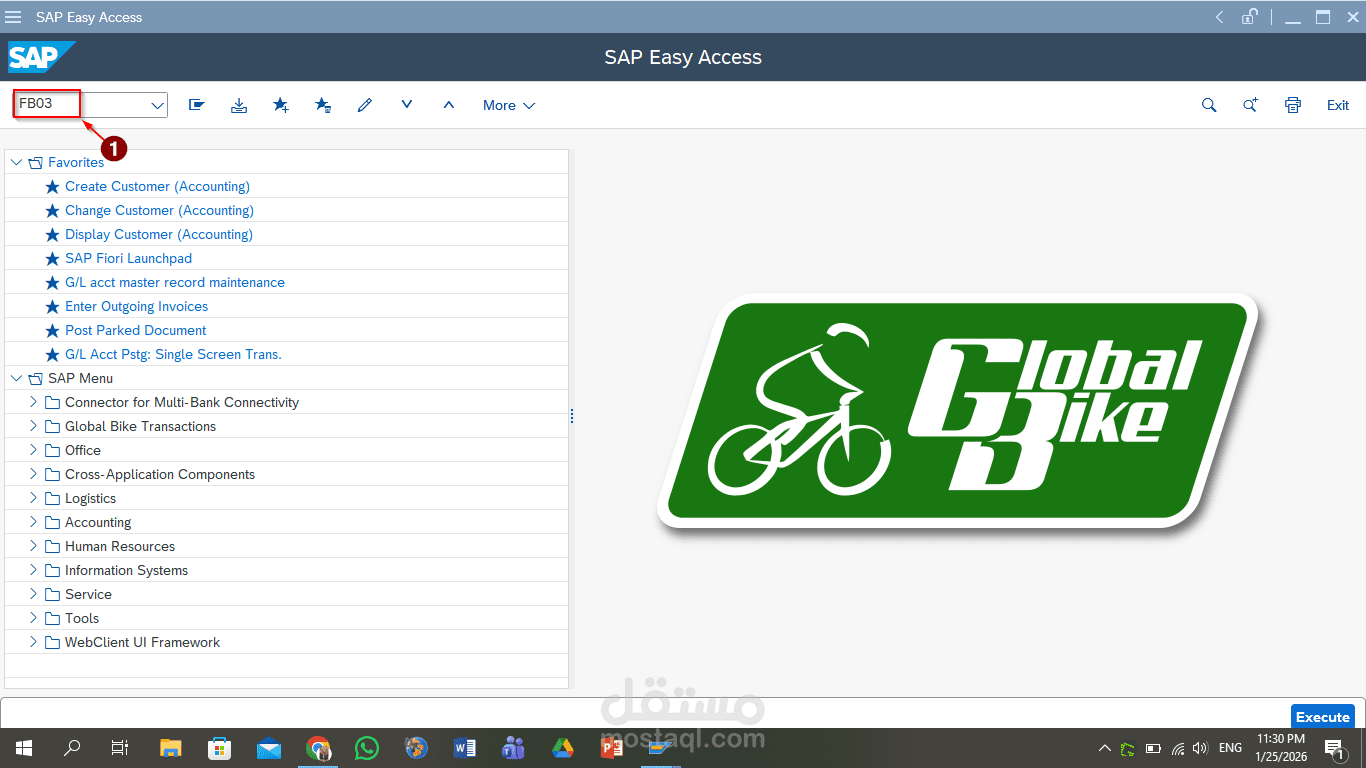Viewport: 1366px width, 768px height.
Task: Click the lock icon in title bar
Action: pos(1250,17)
